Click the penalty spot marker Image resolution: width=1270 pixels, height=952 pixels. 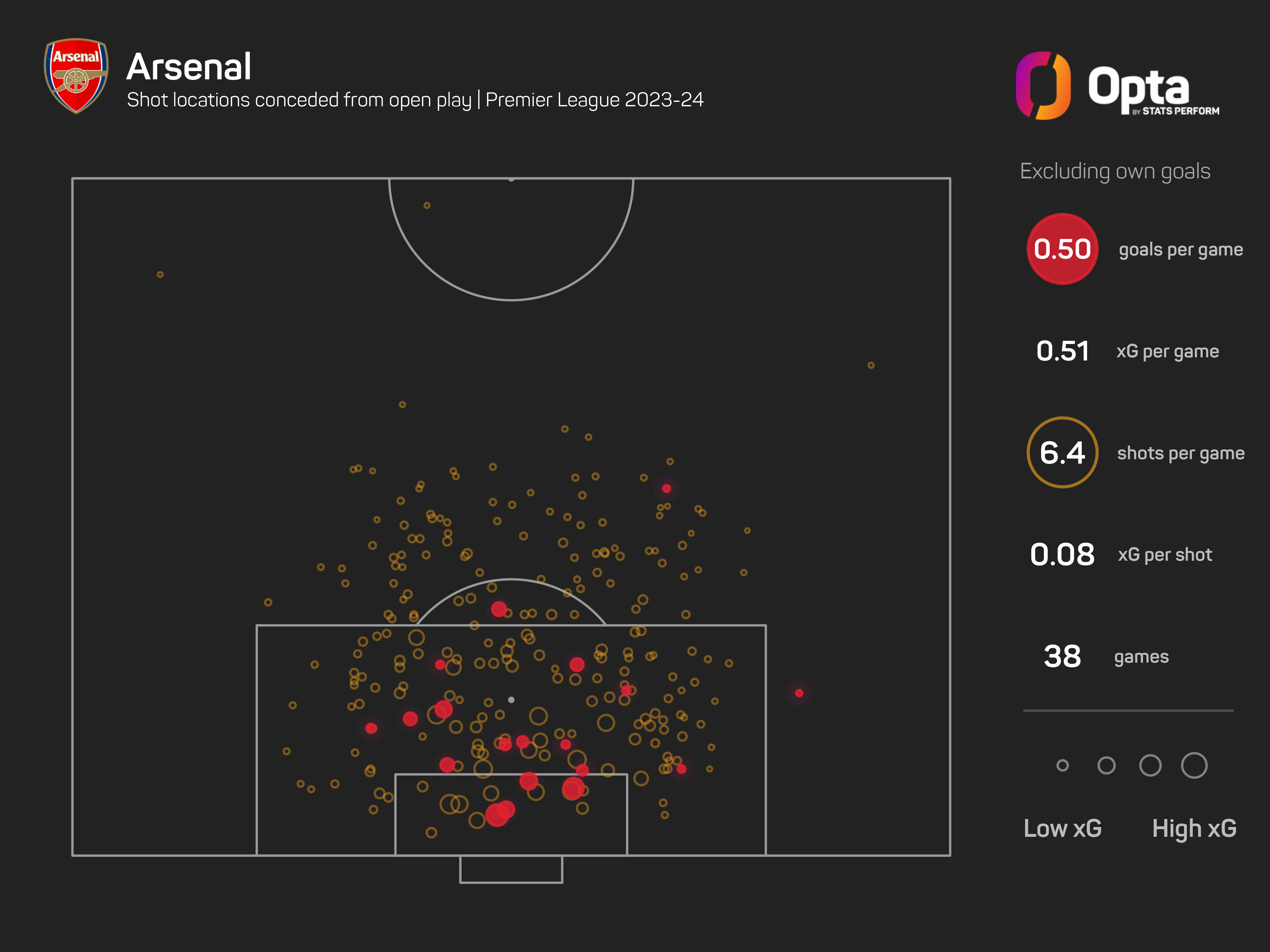coord(511,699)
